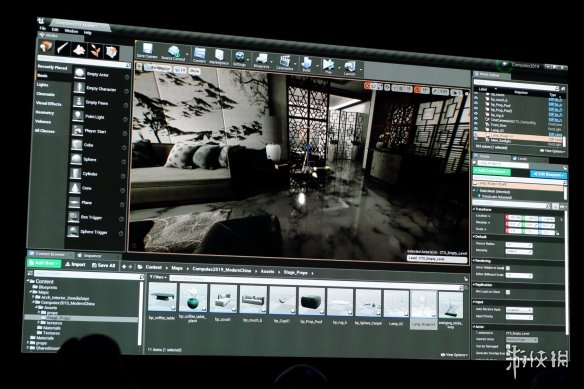Click the Build toolbar icon
584x389 pixels.
(x=307, y=64)
